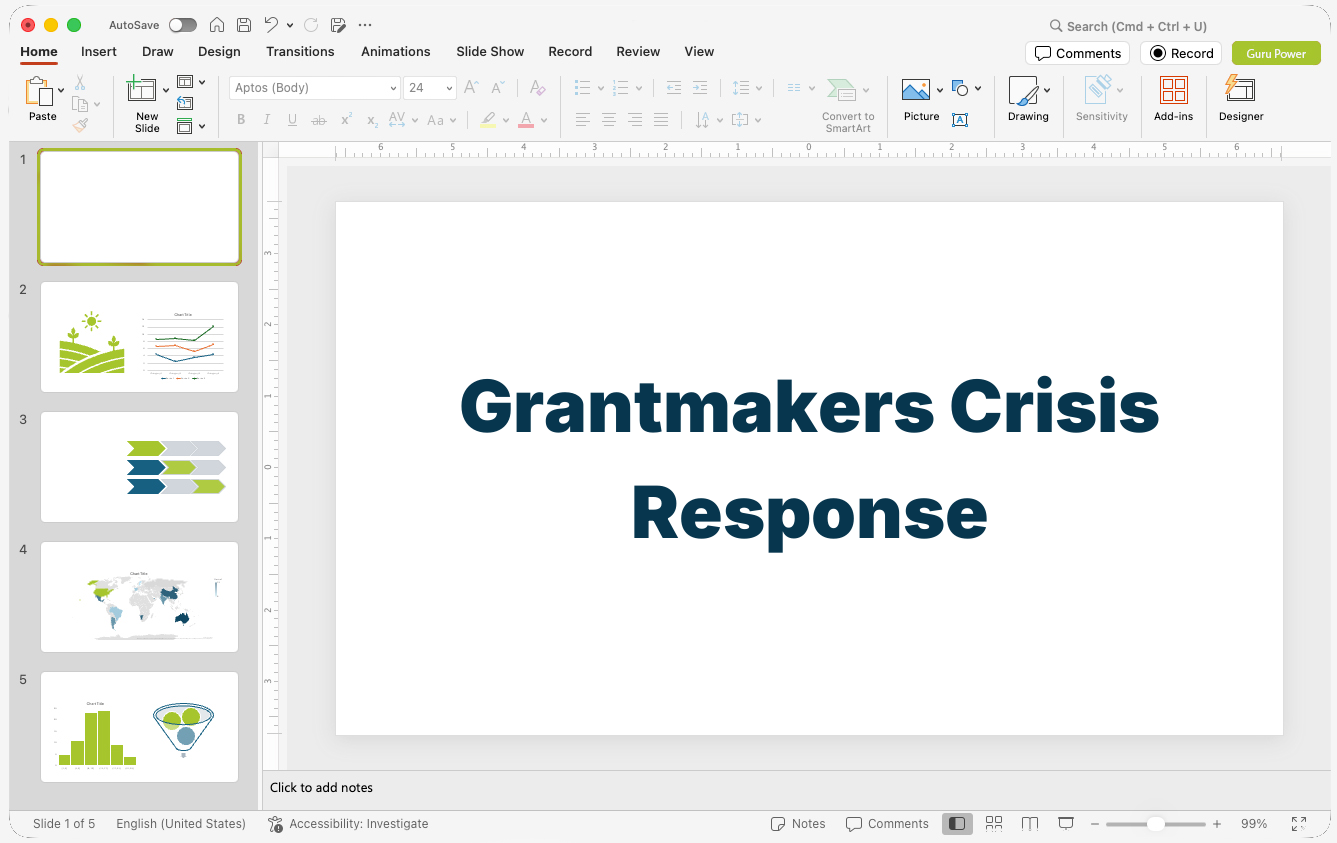Click the Decrease Indent icon

(674, 88)
